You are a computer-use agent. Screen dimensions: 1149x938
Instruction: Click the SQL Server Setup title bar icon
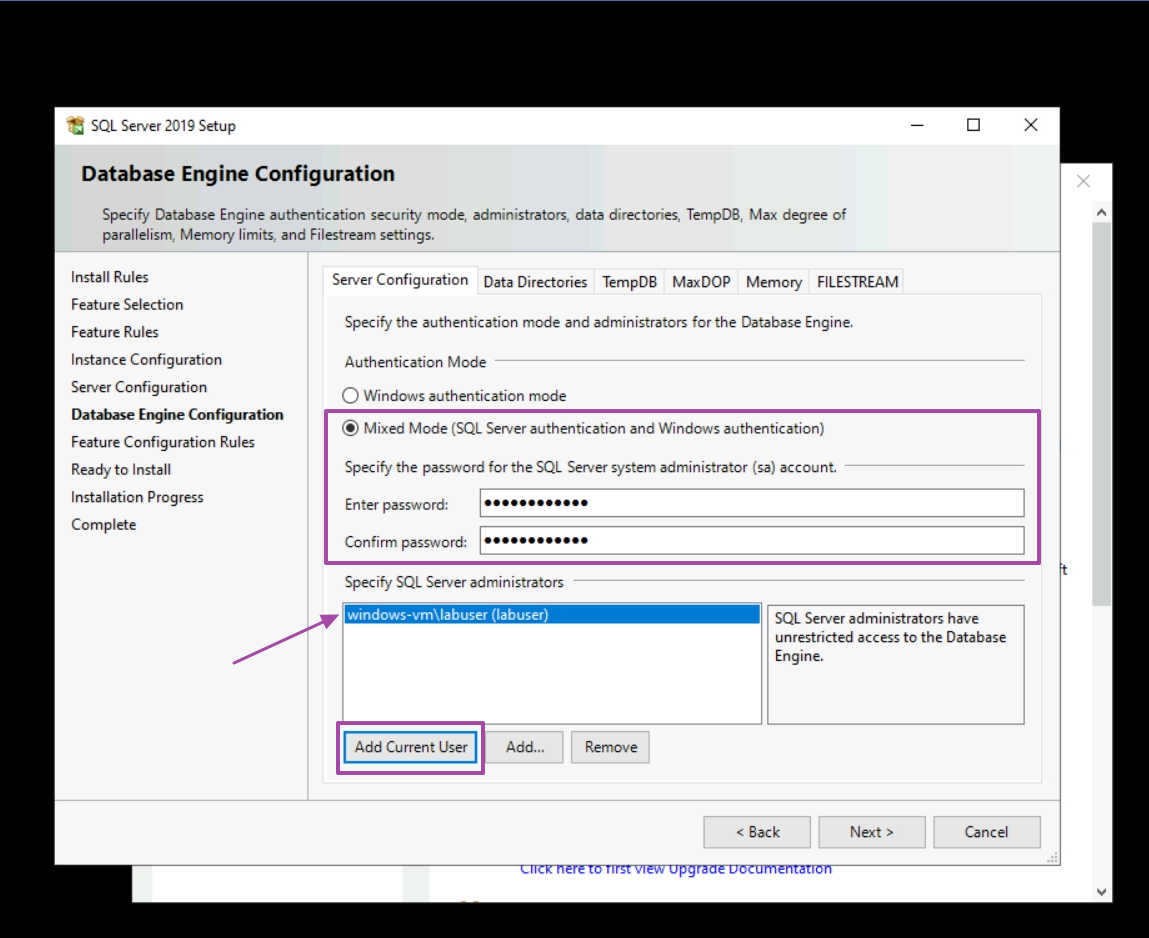point(75,125)
